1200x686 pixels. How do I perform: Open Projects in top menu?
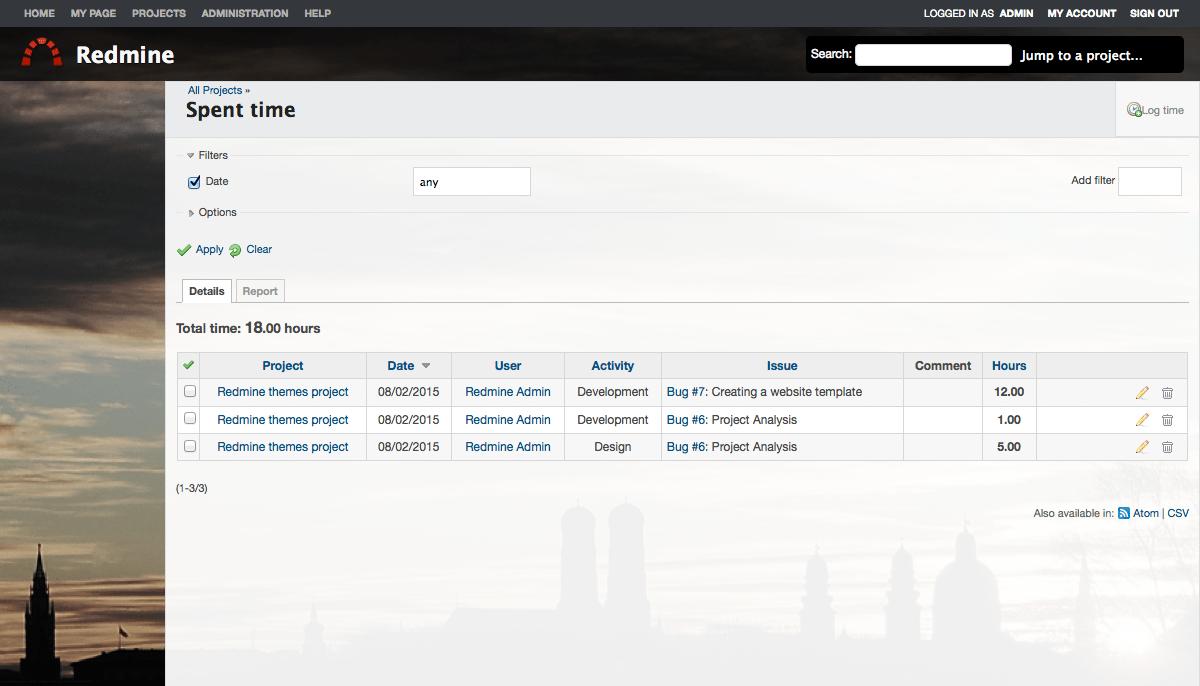coord(159,13)
